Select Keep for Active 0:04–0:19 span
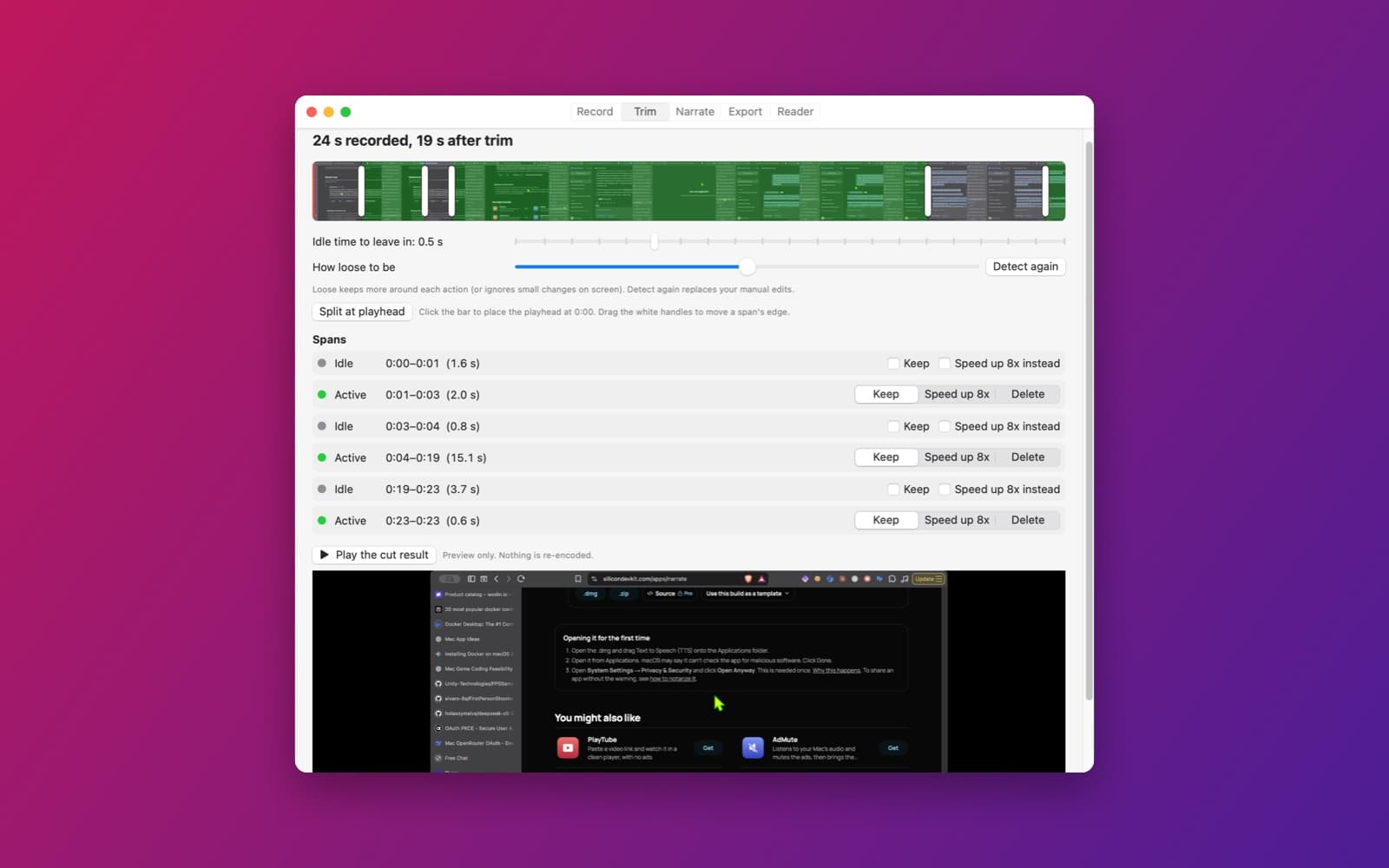The image size is (1389, 868). click(885, 457)
